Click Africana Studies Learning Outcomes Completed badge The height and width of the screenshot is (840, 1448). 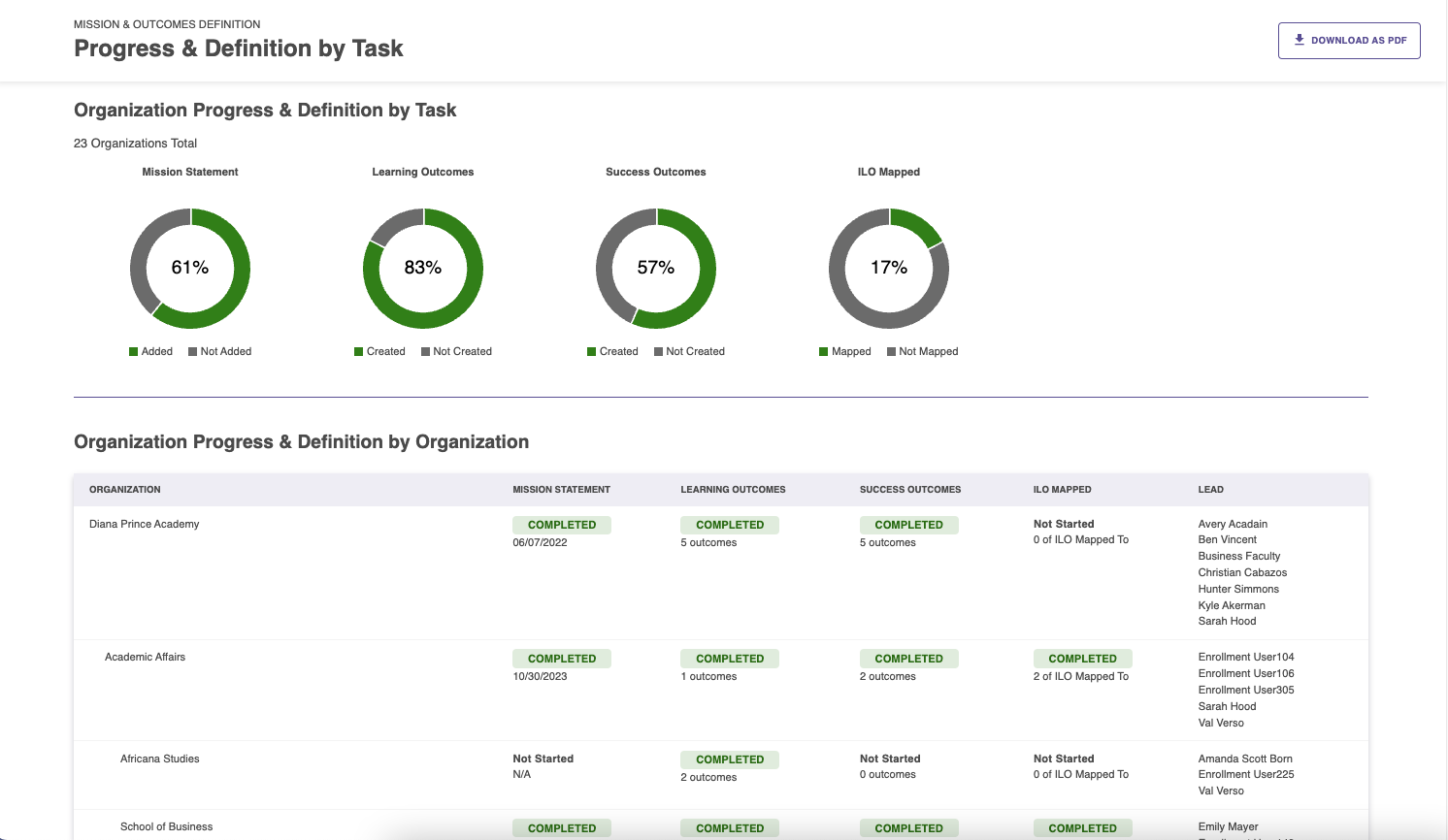coord(730,759)
